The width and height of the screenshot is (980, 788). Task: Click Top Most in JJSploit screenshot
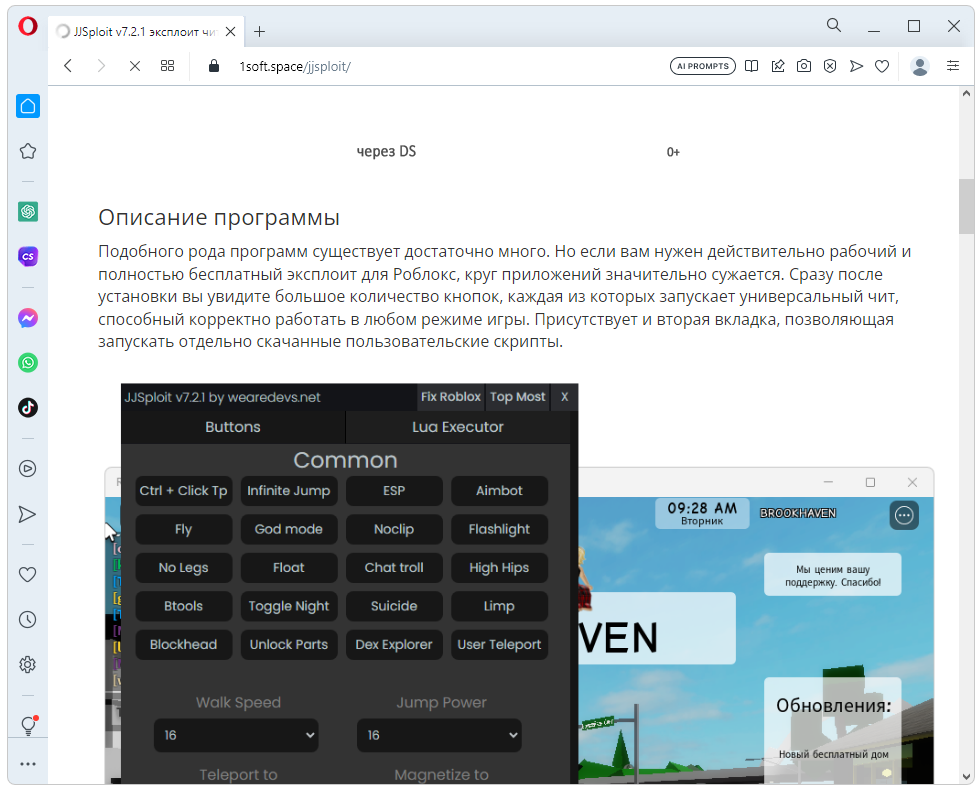518,397
